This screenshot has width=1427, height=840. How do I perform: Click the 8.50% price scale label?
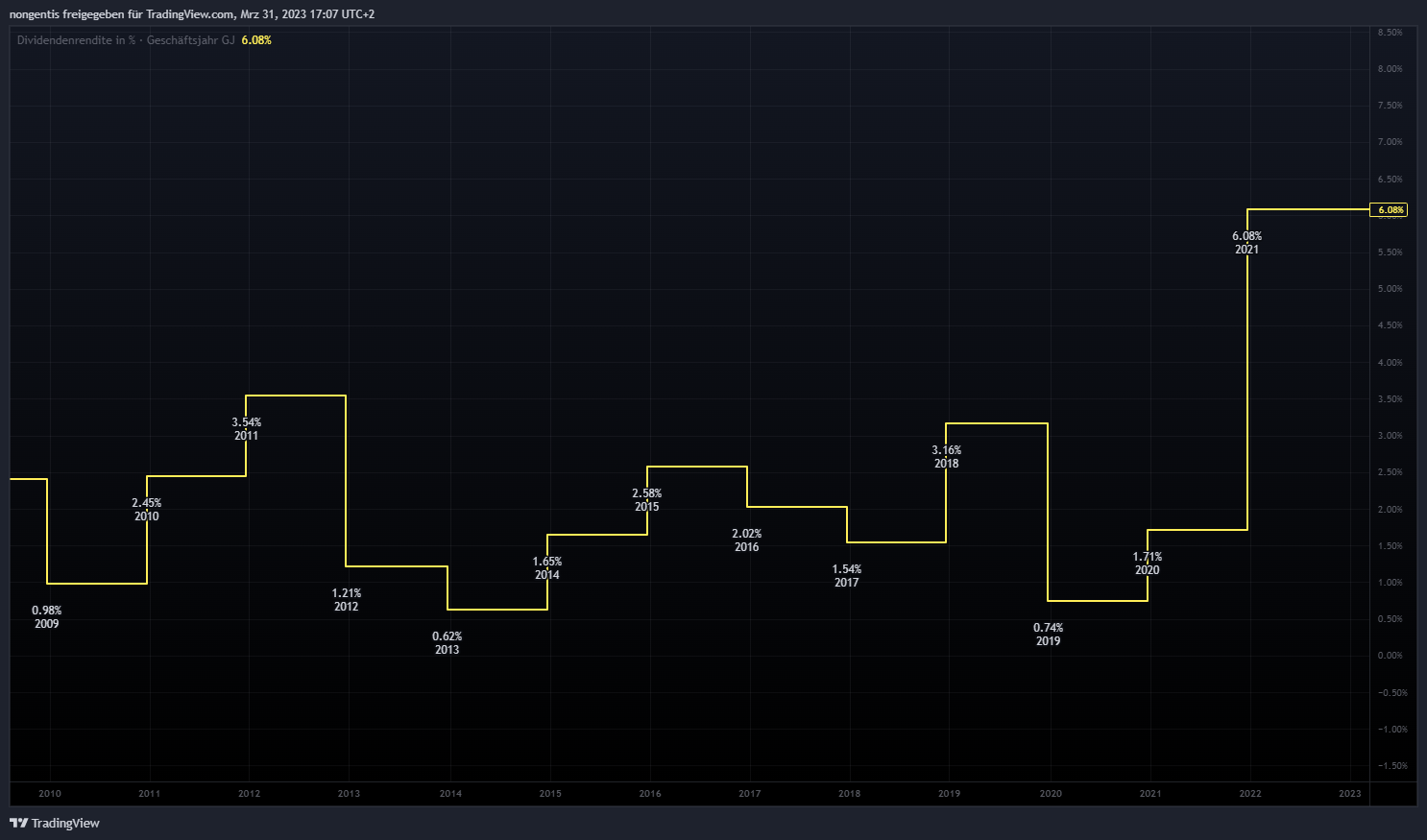tap(1390, 32)
